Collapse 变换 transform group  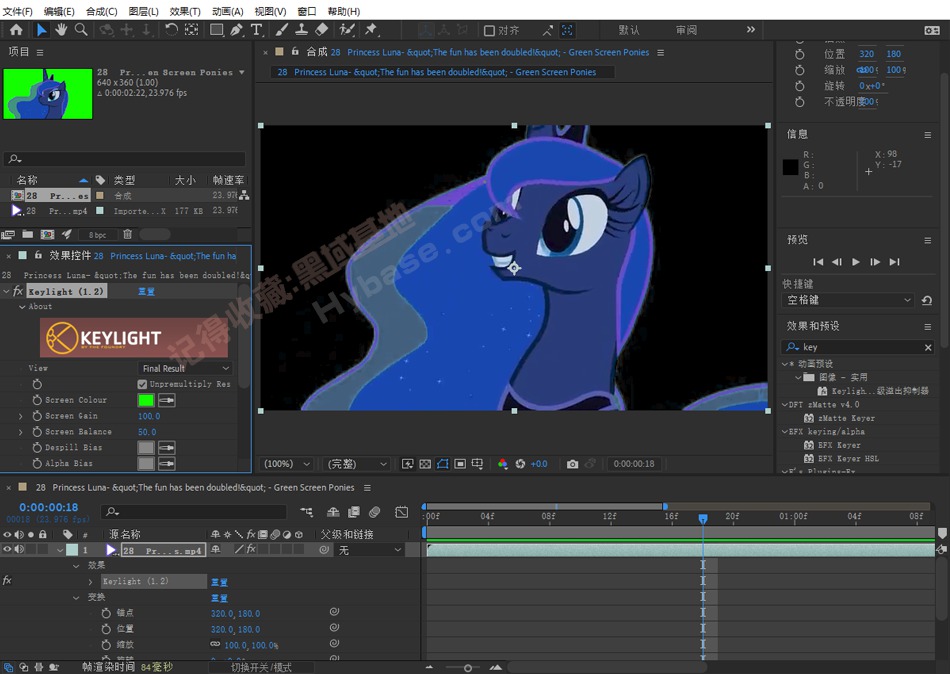coord(76,598)
